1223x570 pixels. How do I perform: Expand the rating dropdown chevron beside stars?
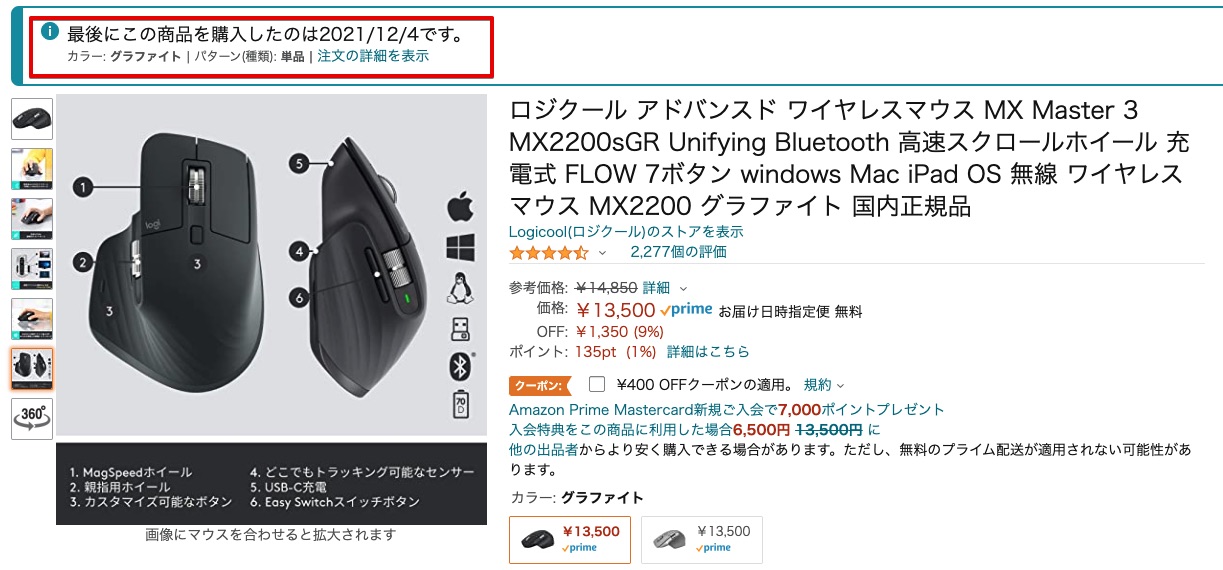point(602,253)
